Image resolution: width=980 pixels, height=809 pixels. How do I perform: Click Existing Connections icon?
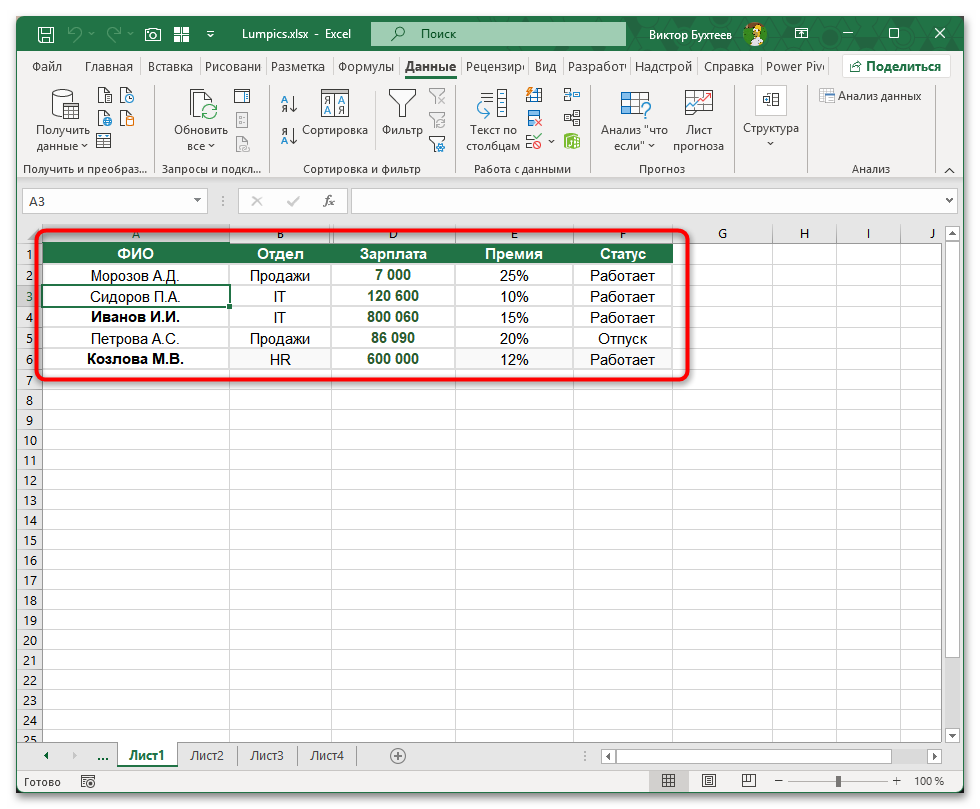point(127,118)
